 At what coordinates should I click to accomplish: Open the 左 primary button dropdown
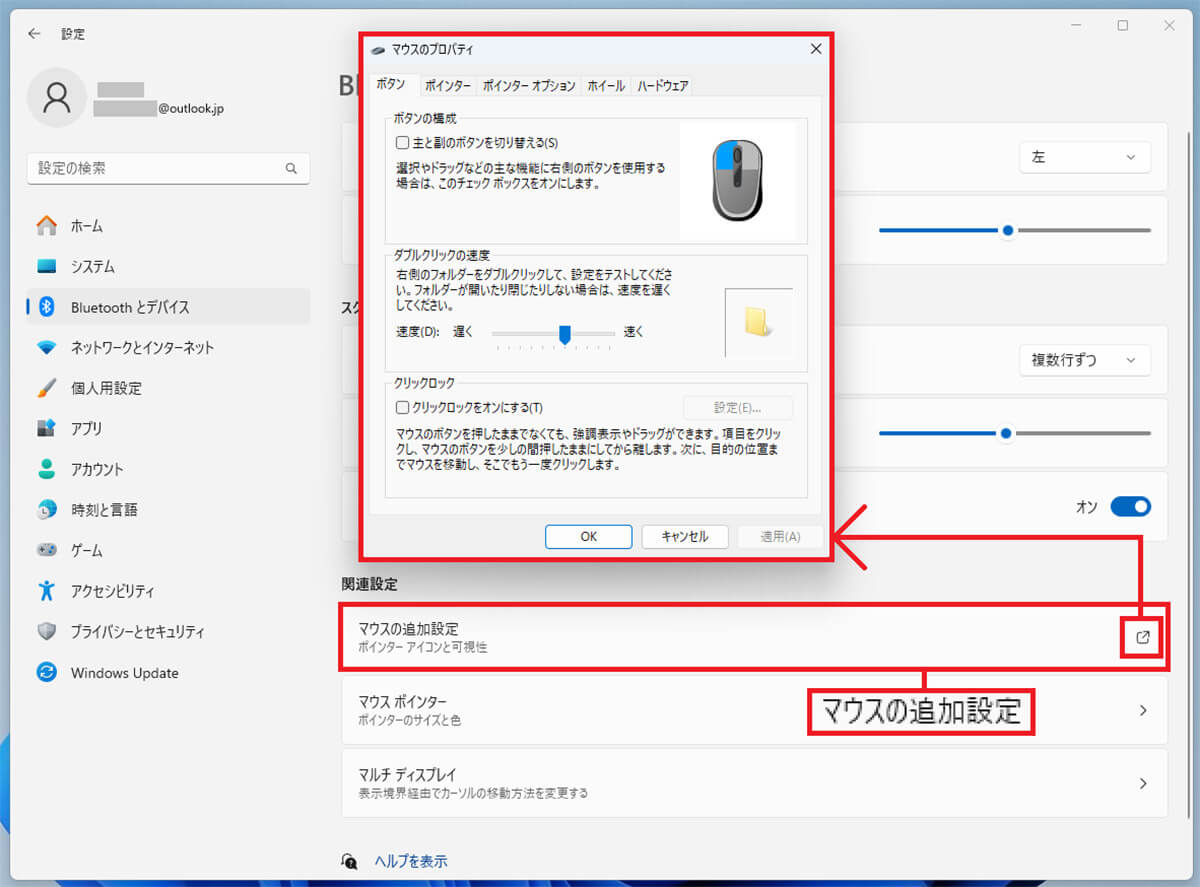click(1085, 157)
